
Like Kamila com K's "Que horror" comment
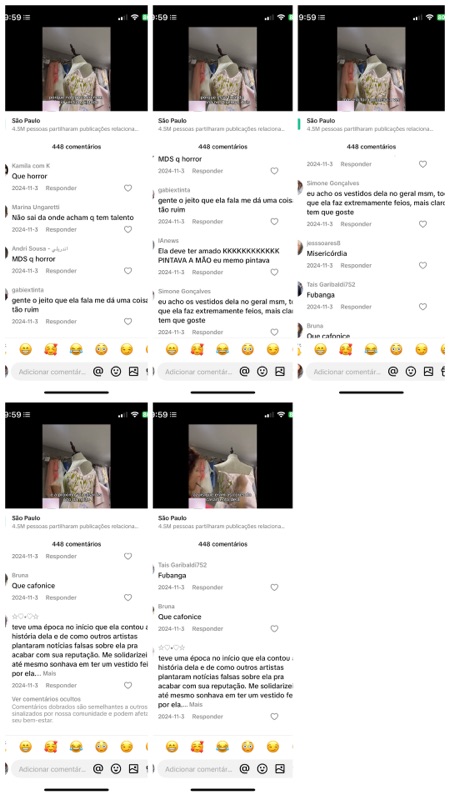coord(128,188)
